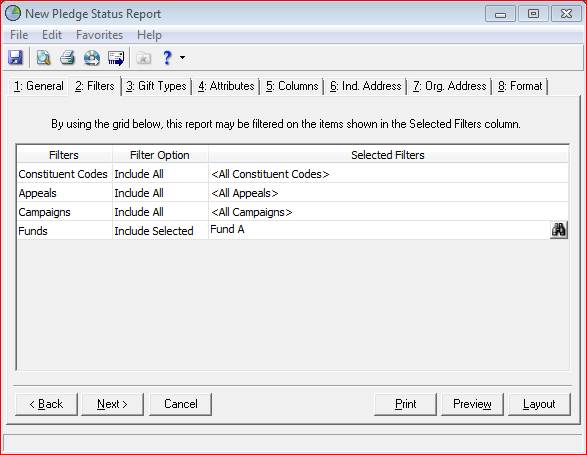The height and width of the screenshot is (455, 587).
Task: Open the Favorites menu
Action: pos(99,35)
